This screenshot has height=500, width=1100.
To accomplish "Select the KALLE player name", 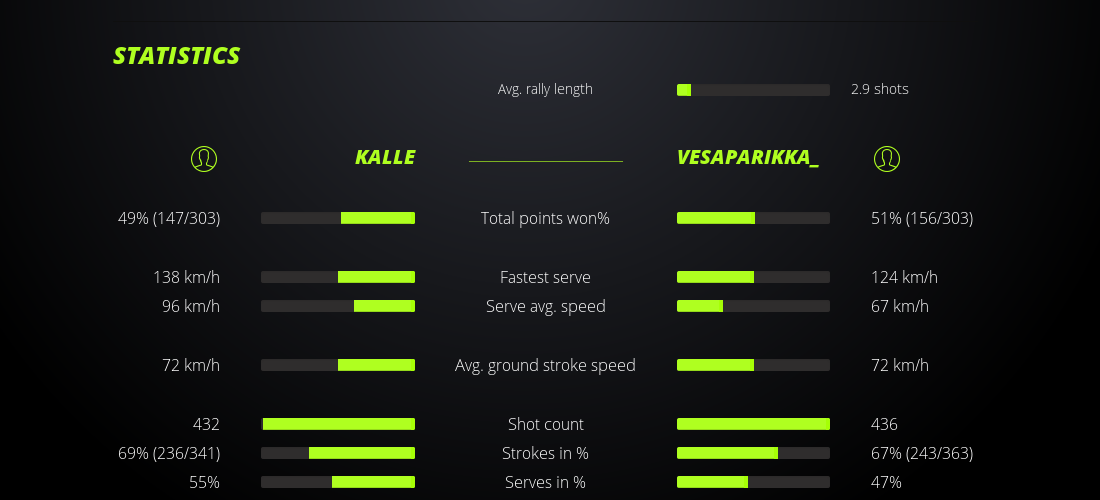I will point(385,158).
